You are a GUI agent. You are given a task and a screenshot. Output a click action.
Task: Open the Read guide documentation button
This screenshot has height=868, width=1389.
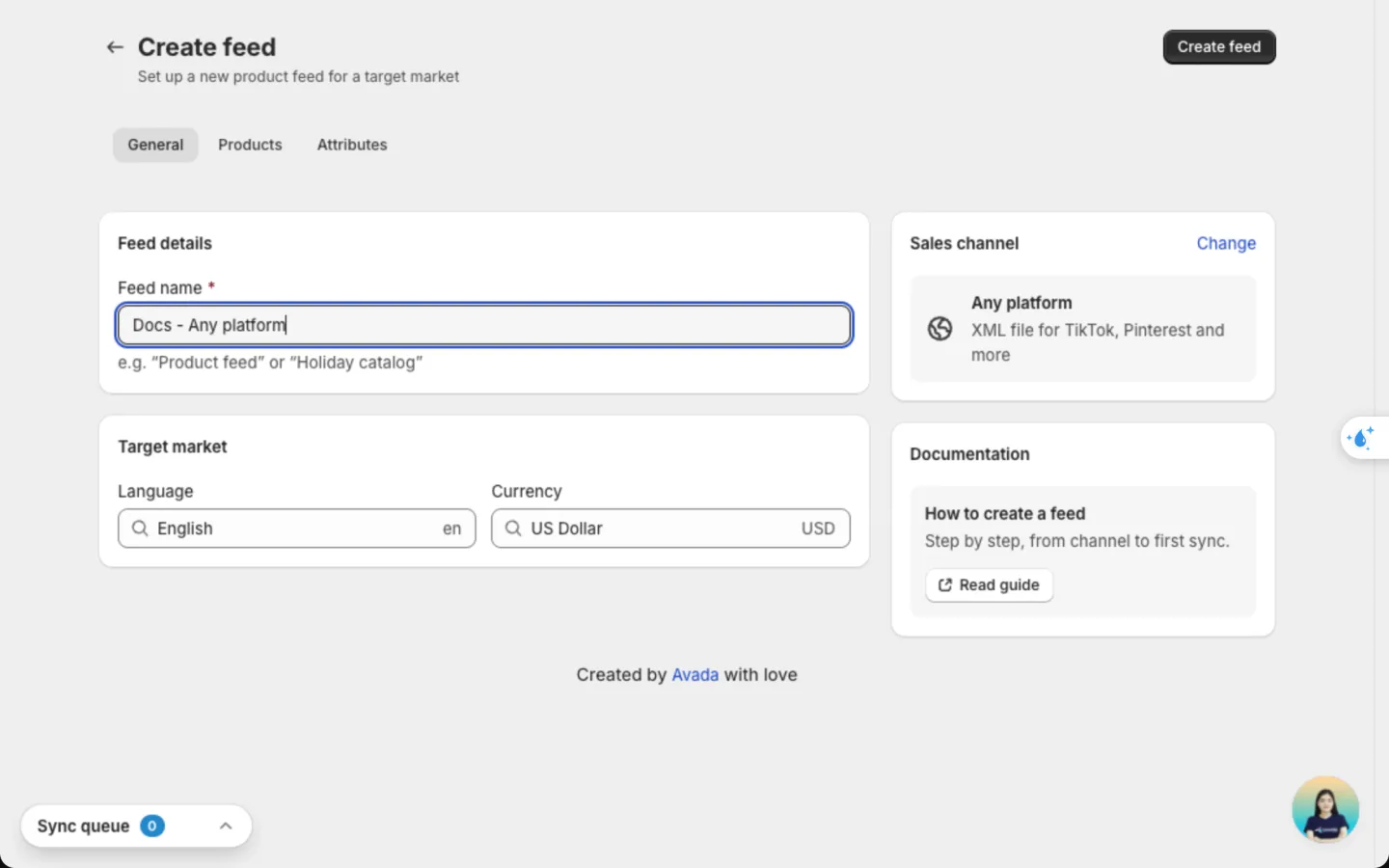tap(989, 585)
